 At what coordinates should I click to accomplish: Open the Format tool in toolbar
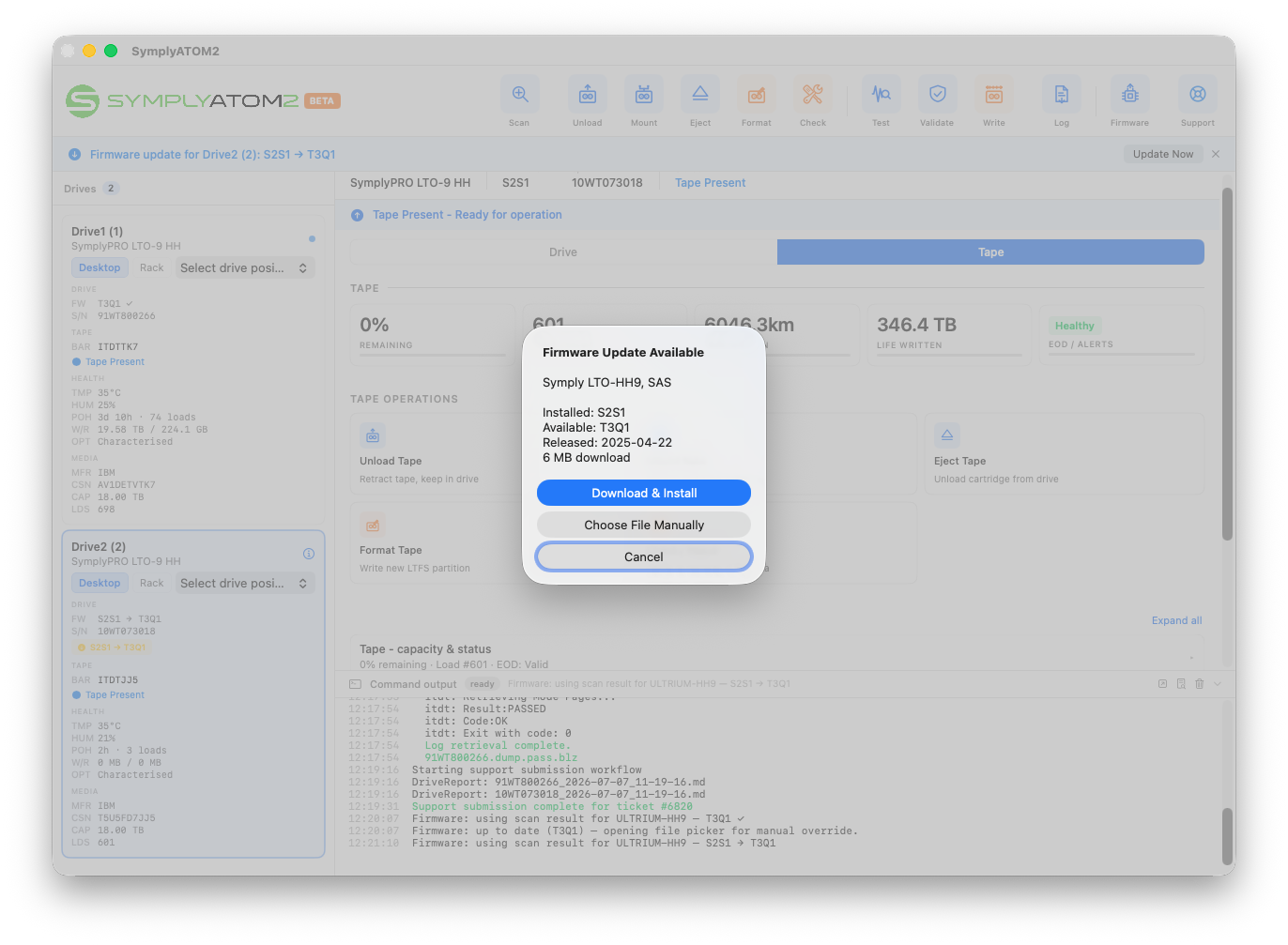[757, 95]
